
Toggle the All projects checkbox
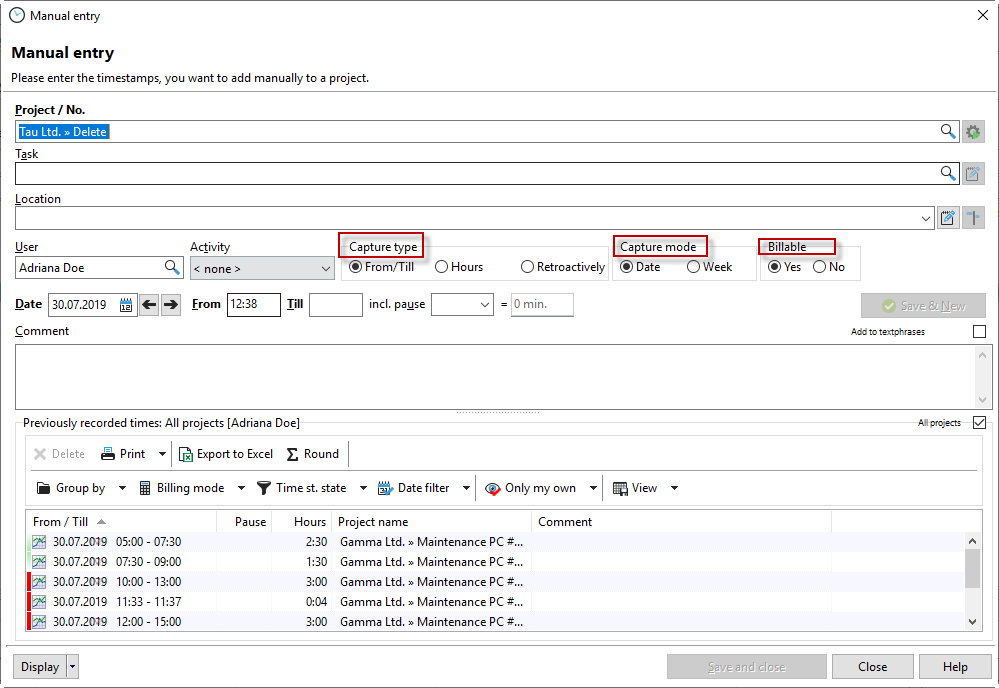point(979,423)
